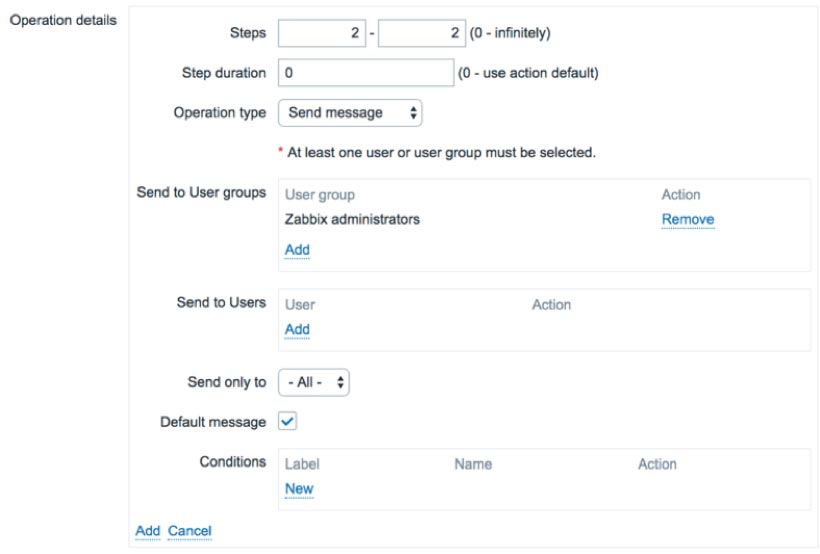Click the Conditions Label column header
Viewport: 820px width, 554px height.
point(302,465)
